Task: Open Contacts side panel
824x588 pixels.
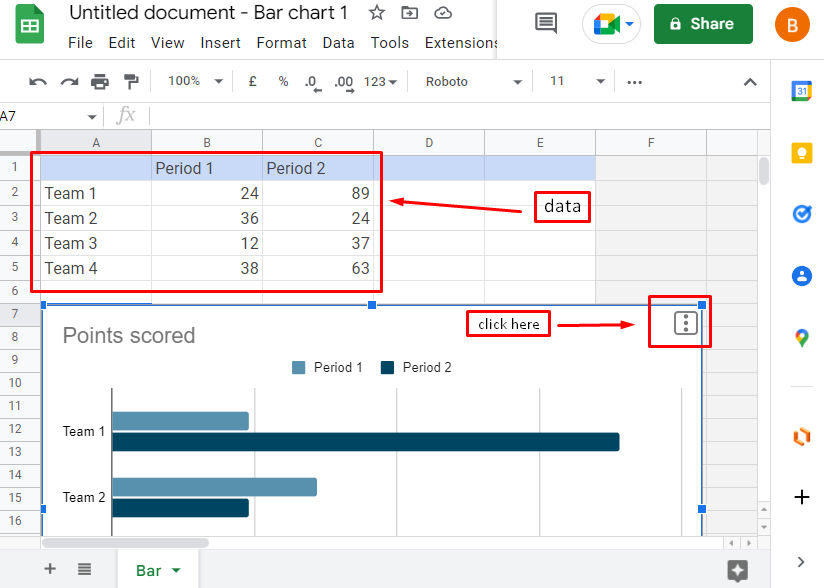Action: pyautogui.click(x=801, y=275)
